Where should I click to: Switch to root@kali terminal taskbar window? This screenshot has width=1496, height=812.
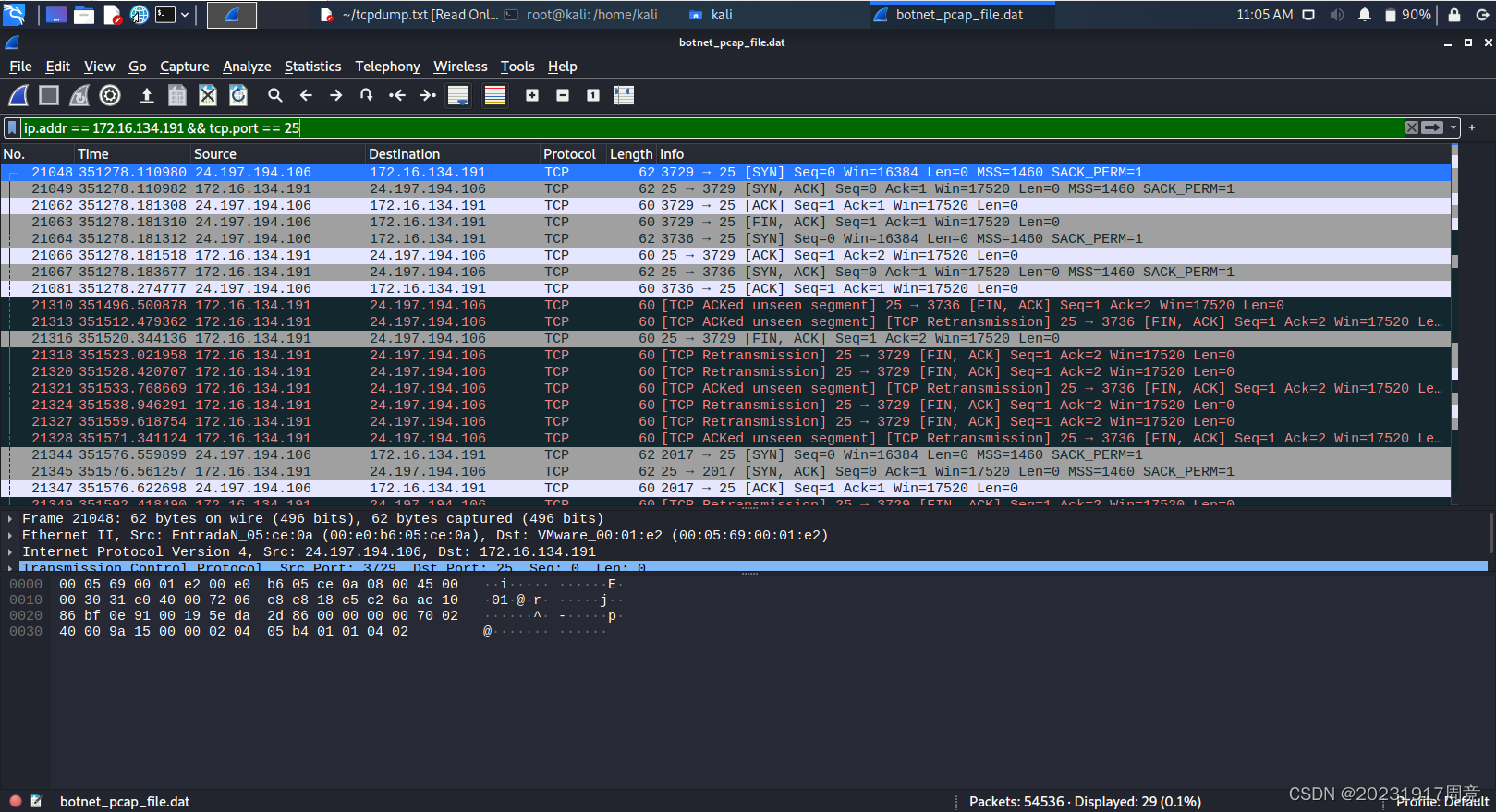pos(581,15)
